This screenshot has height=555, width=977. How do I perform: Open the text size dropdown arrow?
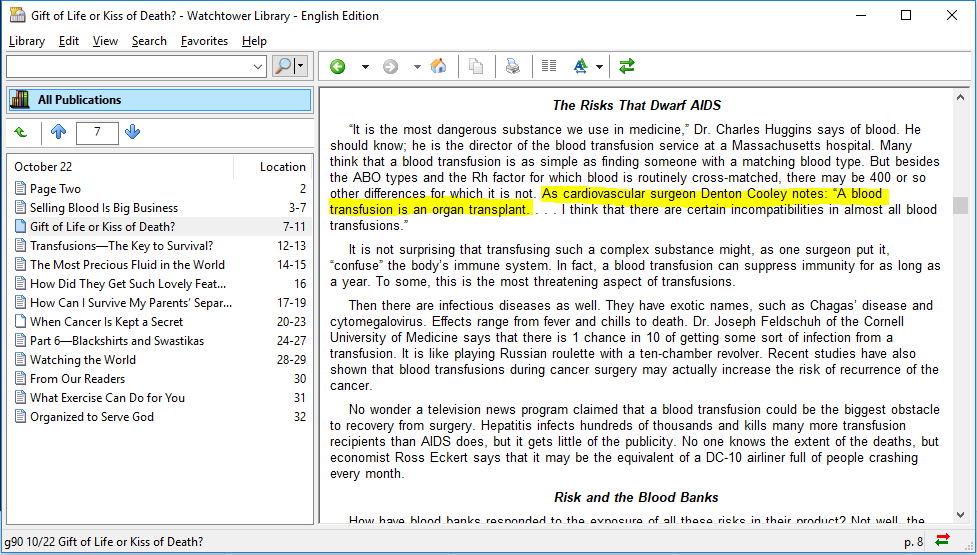(599, 67)
